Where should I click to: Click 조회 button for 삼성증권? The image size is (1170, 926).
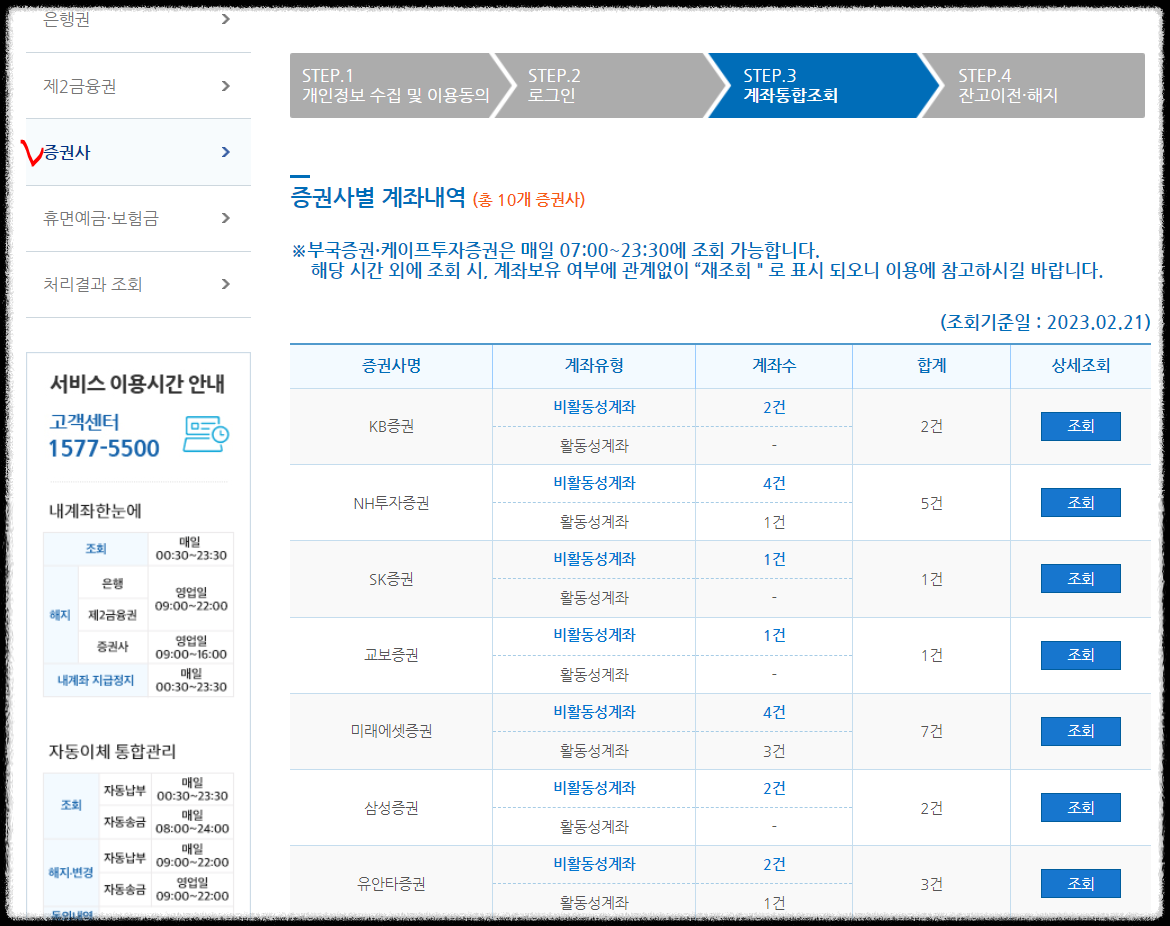pyautogui.click(x=1080, y=807)
